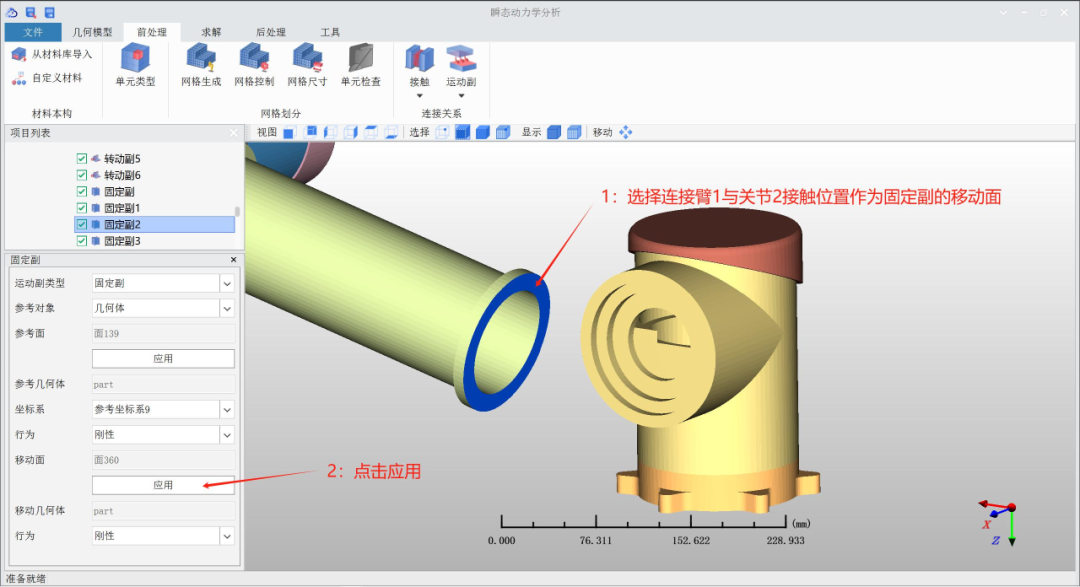This screenshot has width=1080, height=587.
Task: Switch to the 求解 tab
Action: point(211,32)
